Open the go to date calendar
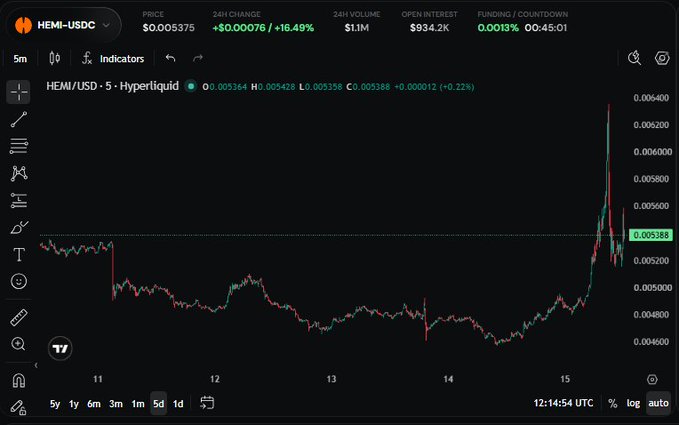The width and height of the screenshot is (679, 425). [x=207, y=403]
